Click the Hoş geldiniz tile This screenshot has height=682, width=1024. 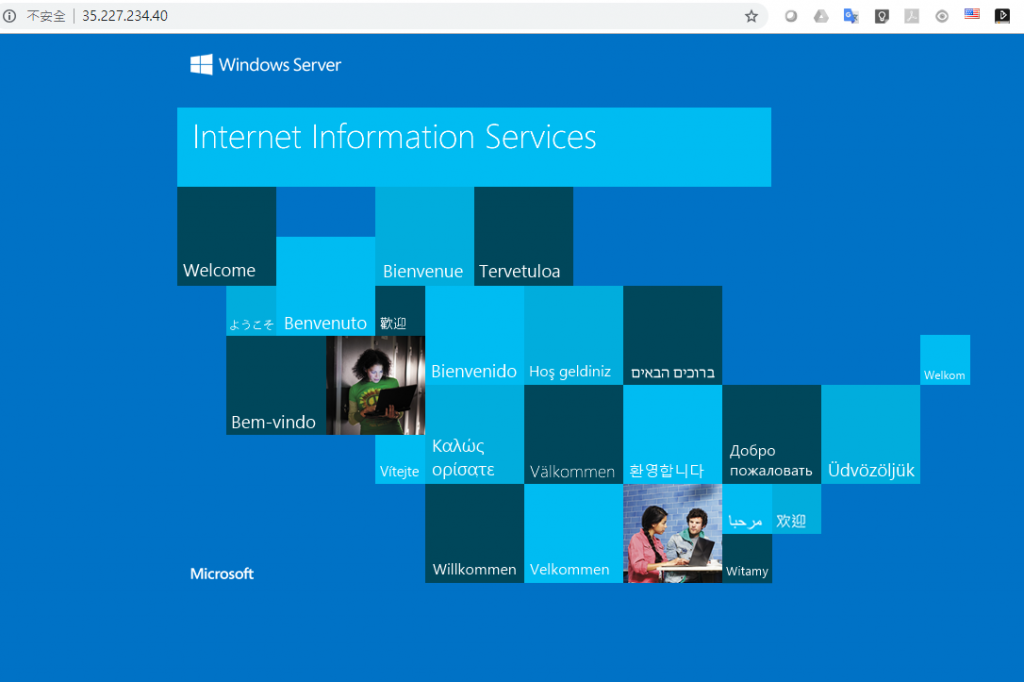tap(573, 336)
